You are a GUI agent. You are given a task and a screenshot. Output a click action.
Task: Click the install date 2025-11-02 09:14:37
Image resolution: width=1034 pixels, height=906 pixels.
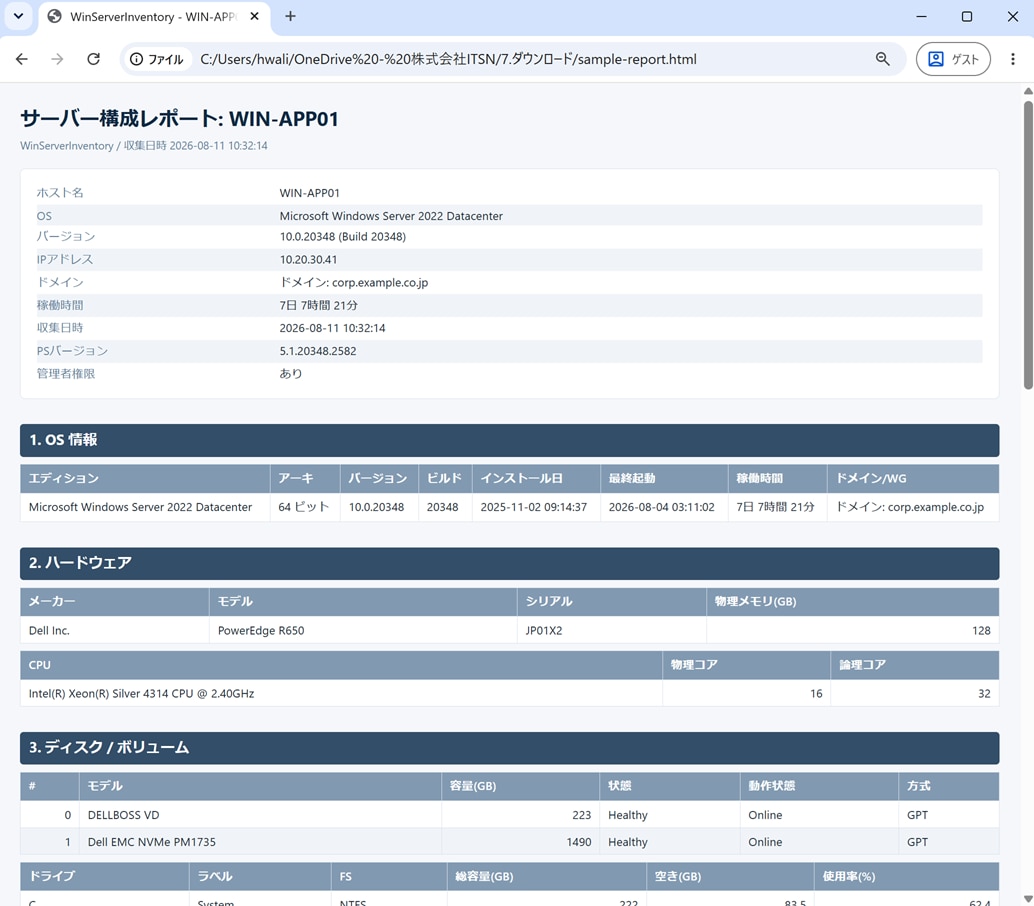(533, 507)
